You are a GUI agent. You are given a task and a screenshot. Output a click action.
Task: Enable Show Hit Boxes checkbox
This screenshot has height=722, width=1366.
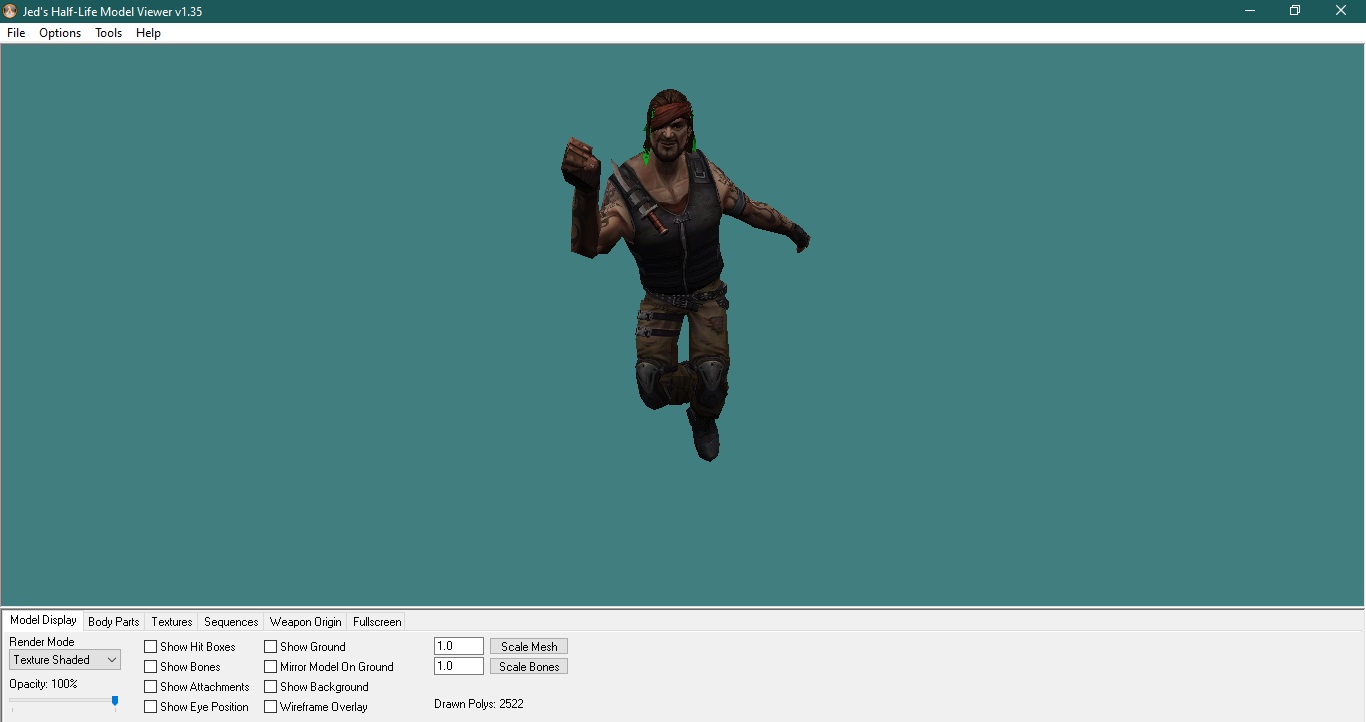[151, 647]
